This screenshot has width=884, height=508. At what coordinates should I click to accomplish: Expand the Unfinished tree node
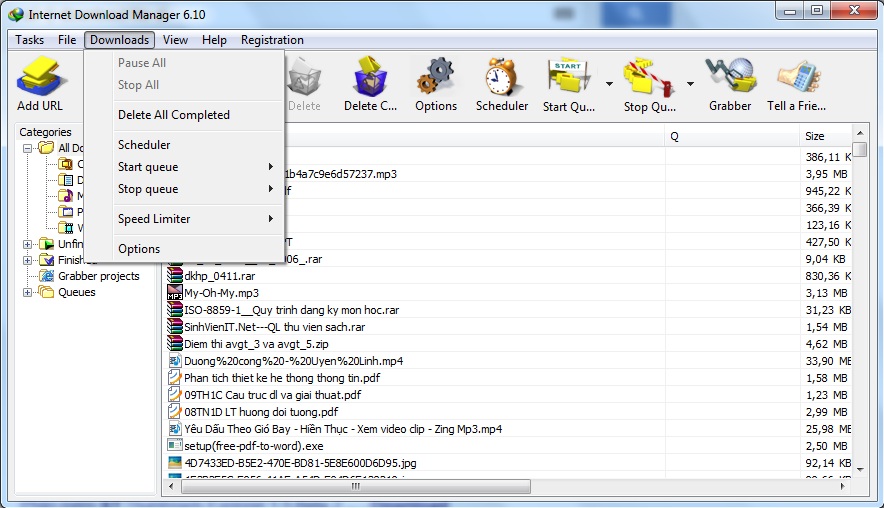point(27,244)
